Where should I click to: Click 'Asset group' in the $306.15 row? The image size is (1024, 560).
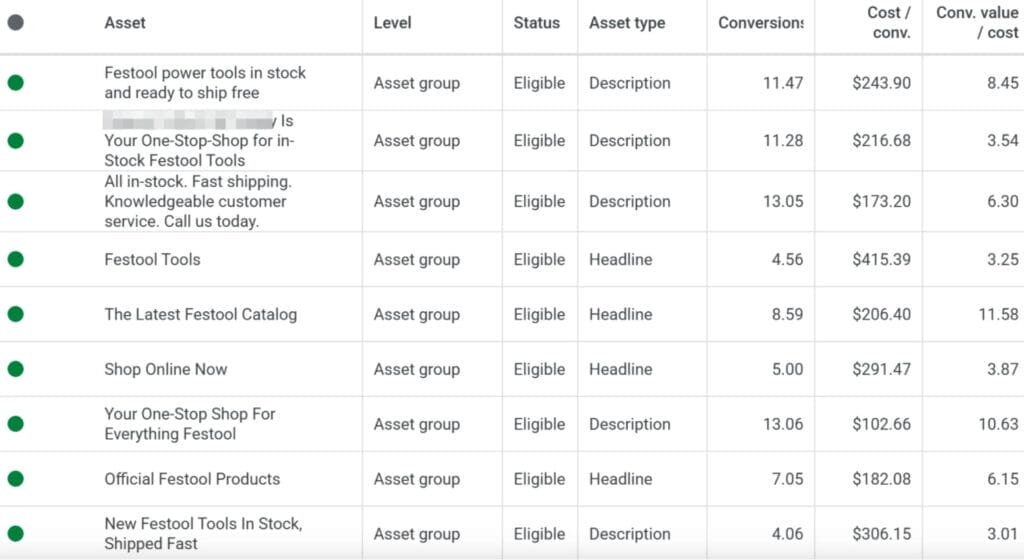pyautogui.click(x=417, y=533)
